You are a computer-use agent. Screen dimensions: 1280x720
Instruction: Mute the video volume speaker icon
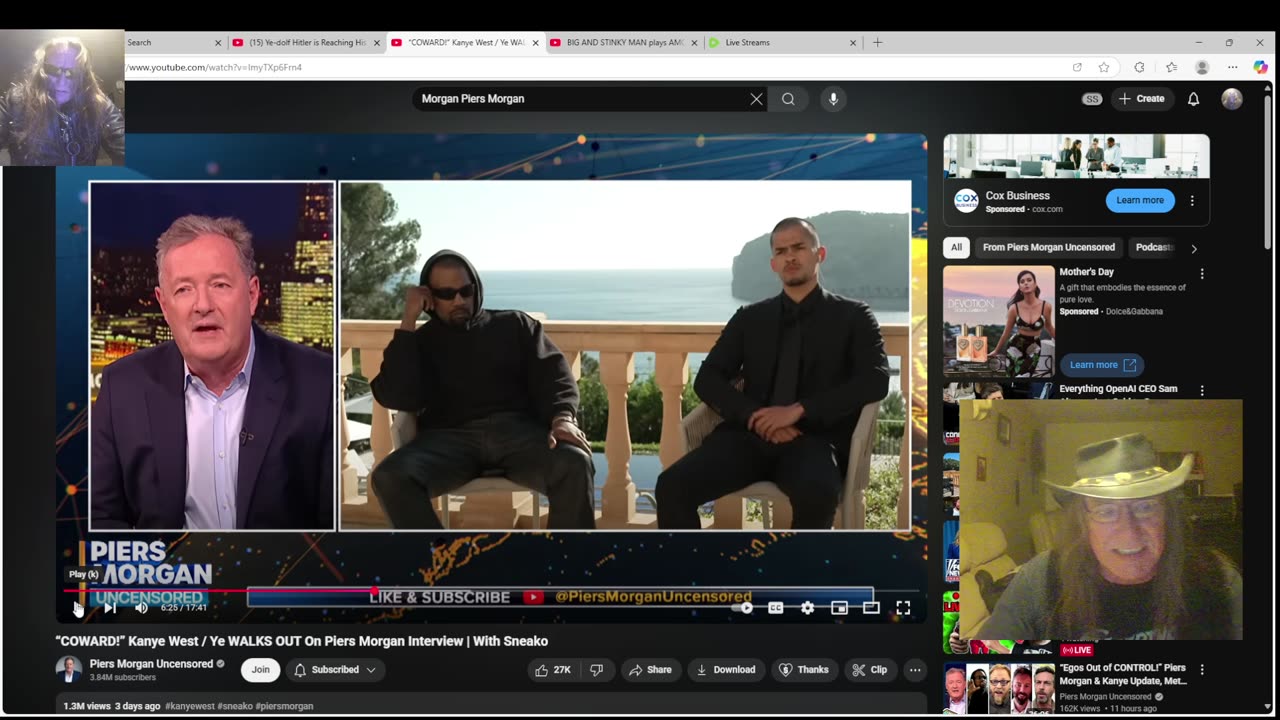pyautogui.click(x=141, y=607)
